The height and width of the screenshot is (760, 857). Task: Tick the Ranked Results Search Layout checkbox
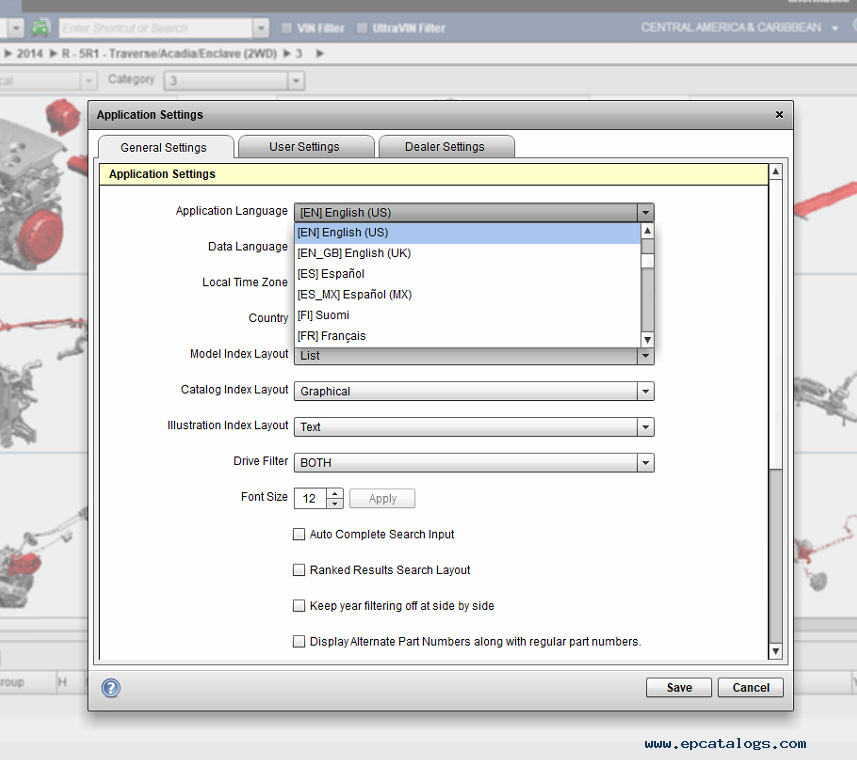click(x=299, y=570)
